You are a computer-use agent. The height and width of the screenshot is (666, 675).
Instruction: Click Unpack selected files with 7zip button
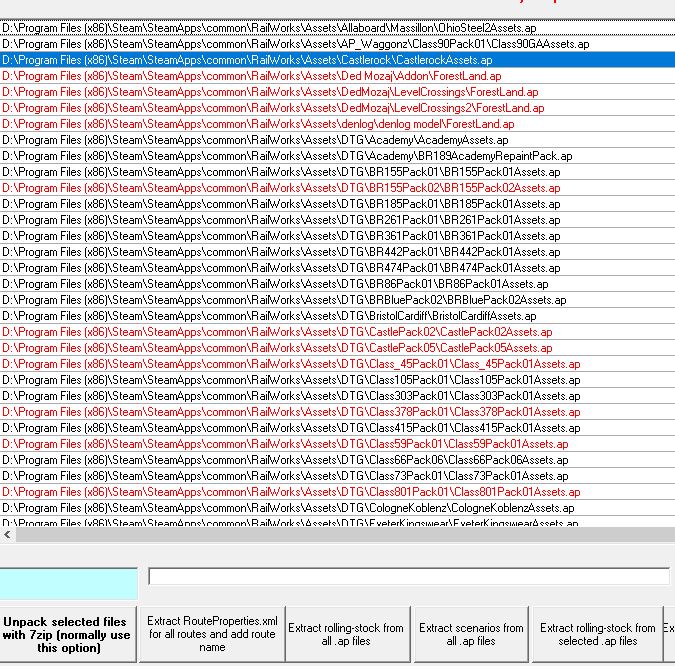68,634
